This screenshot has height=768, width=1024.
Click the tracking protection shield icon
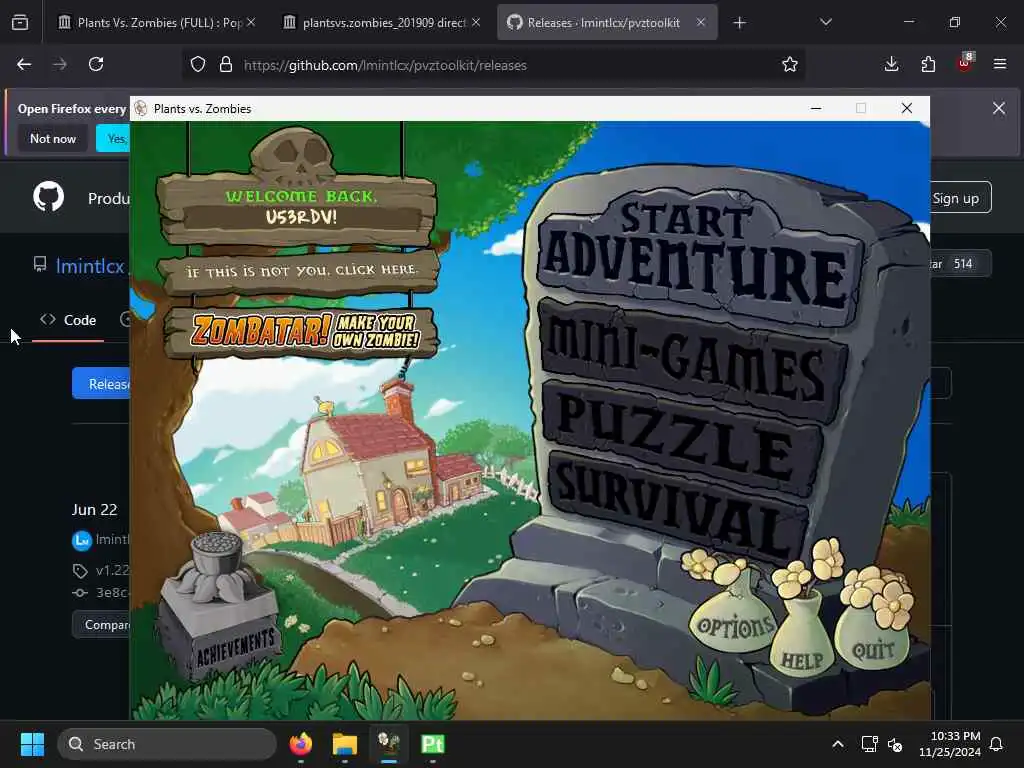198,64
